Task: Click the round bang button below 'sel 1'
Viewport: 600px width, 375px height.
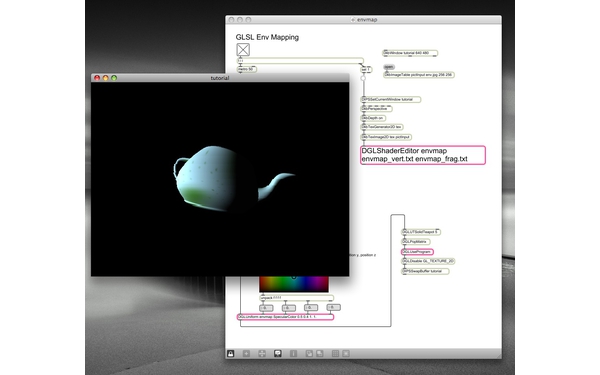Action: click(363, 78)
